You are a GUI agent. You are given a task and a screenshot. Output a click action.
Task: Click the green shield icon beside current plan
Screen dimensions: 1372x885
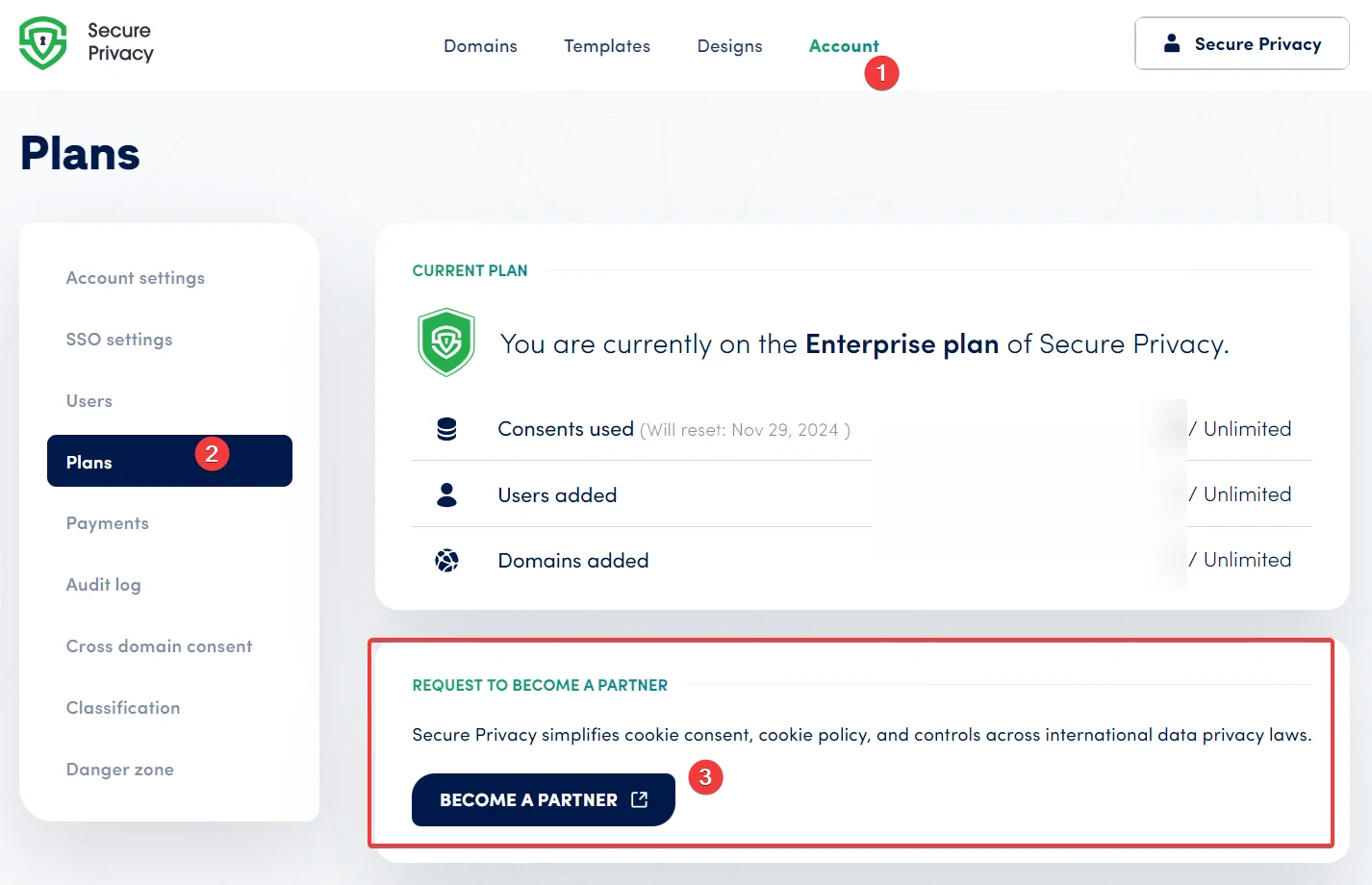(x=445, y=341)
